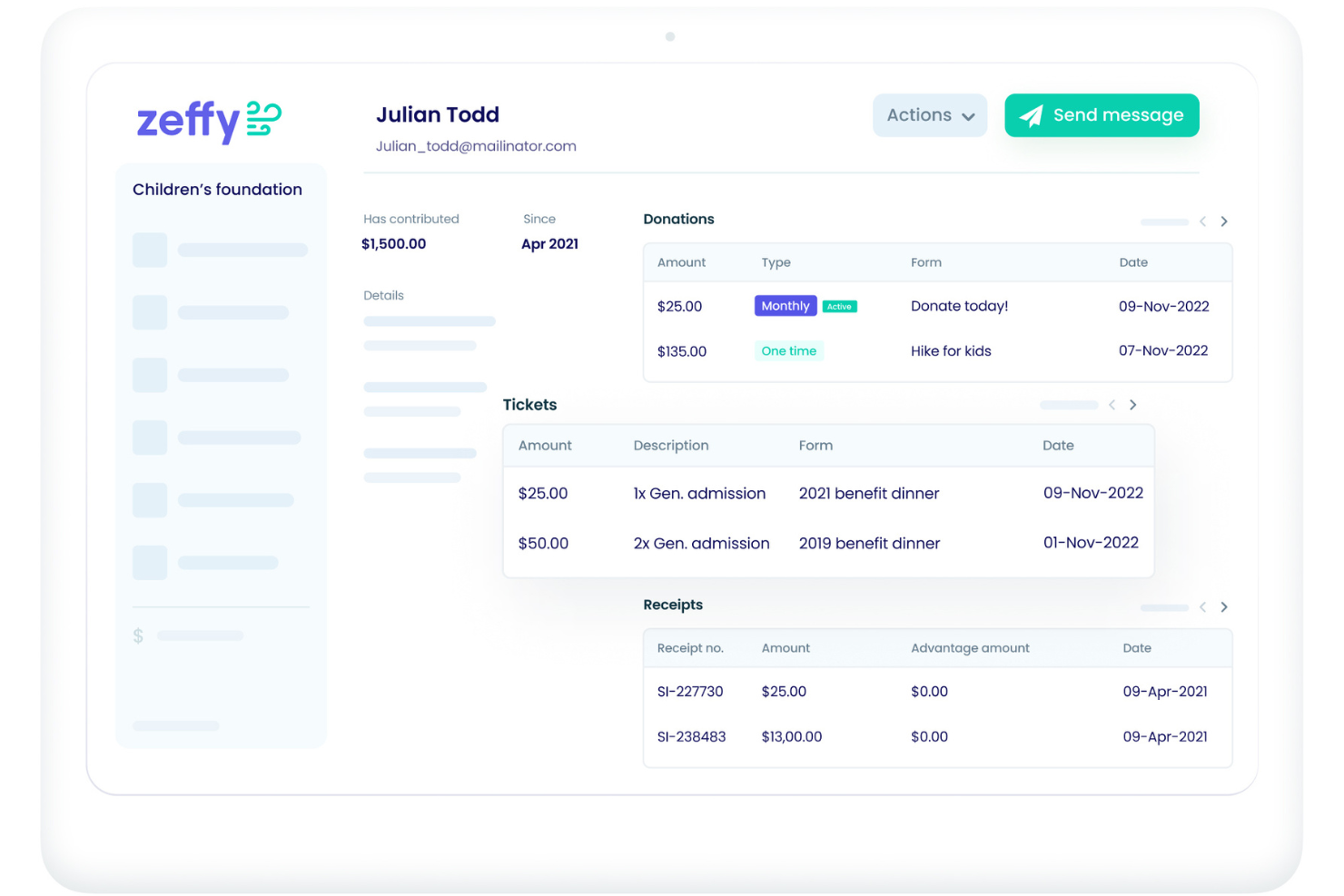The width and height of the screenshot is (1344, 896).
Task: Click the Monthly donation type badge
Action: click(785, 306)
